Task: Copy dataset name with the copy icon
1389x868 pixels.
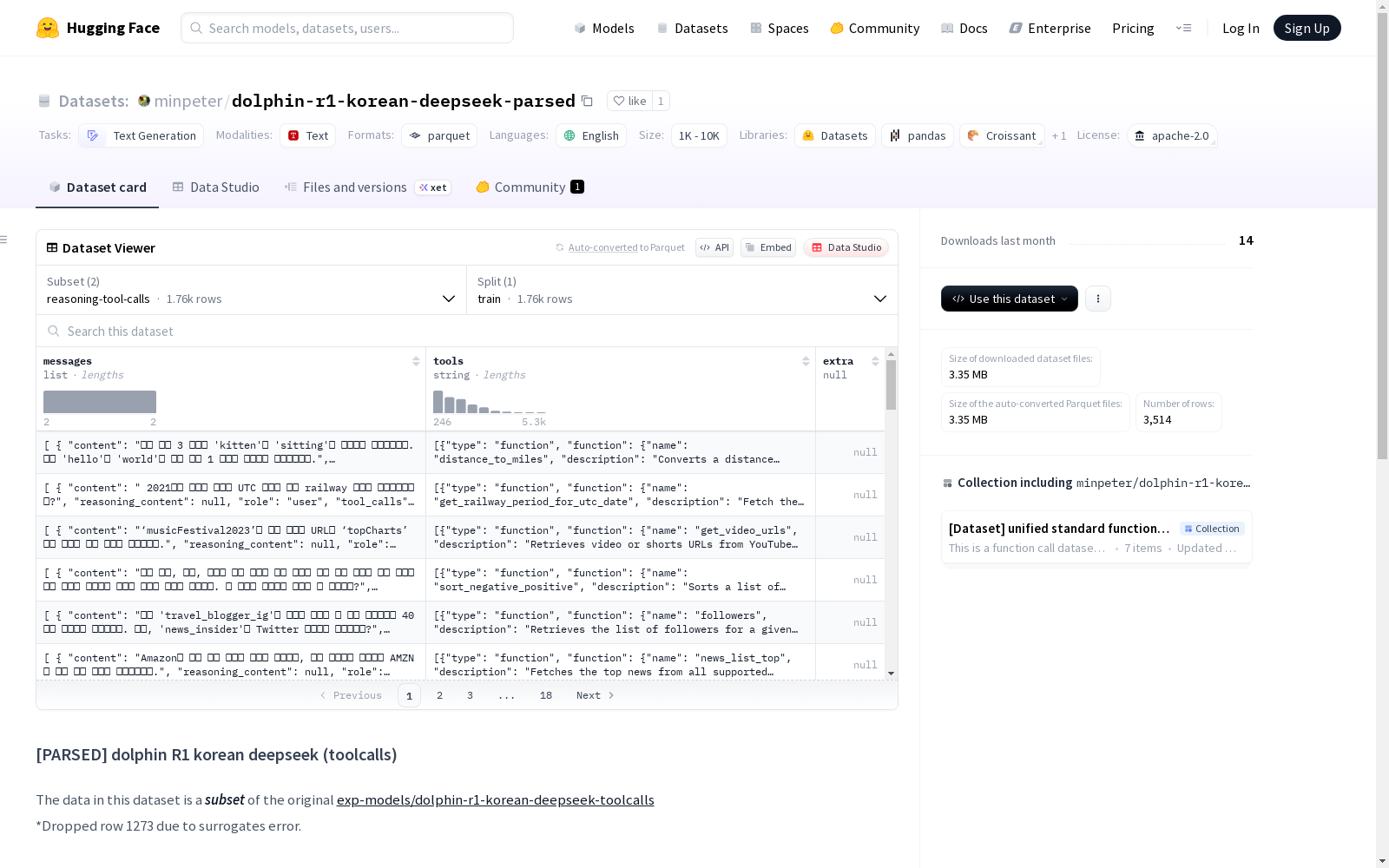Action: [587, 101]
